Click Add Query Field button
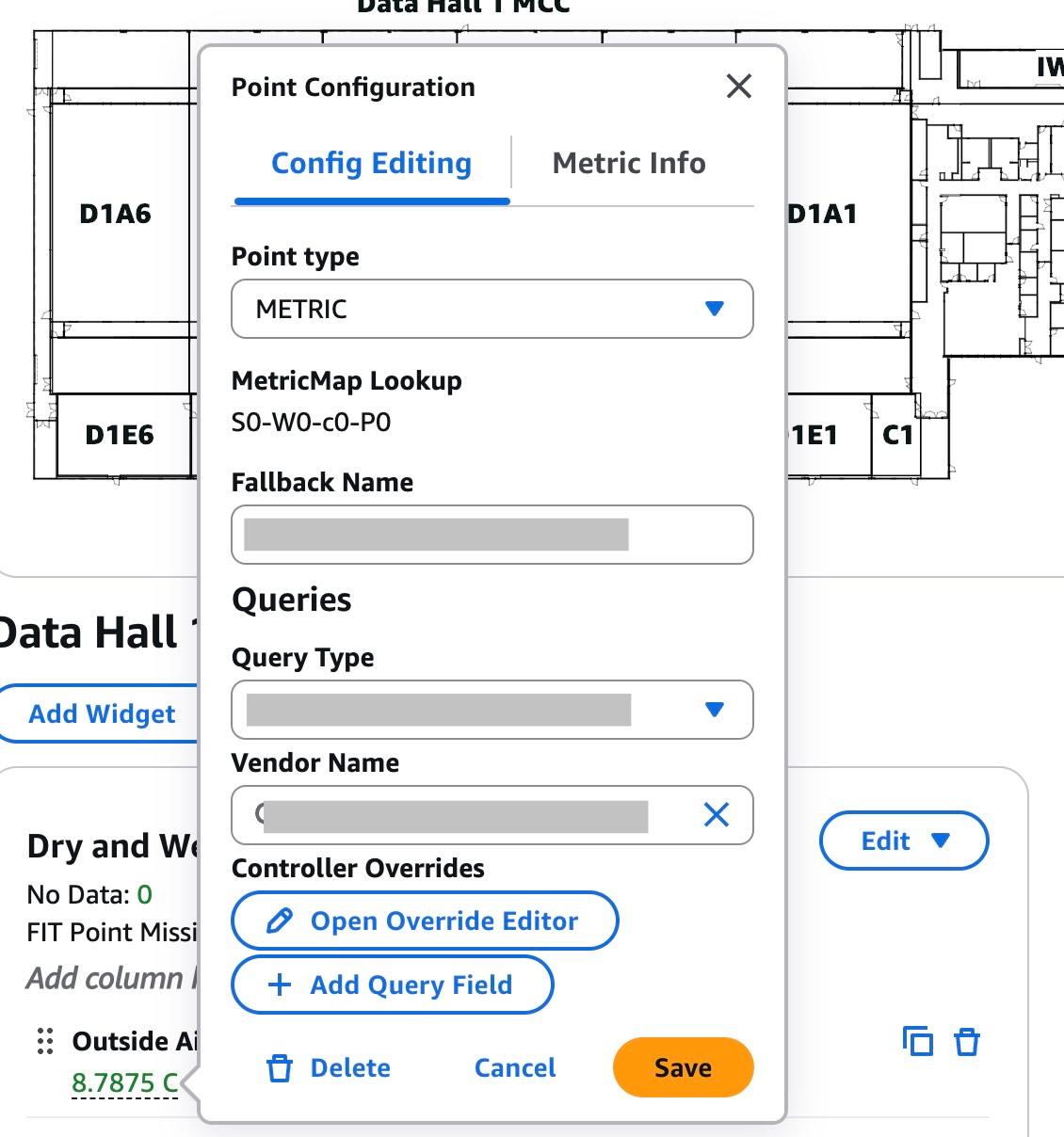The height and width of the screenshot is (1137, 1064). (x=393, y=985)
